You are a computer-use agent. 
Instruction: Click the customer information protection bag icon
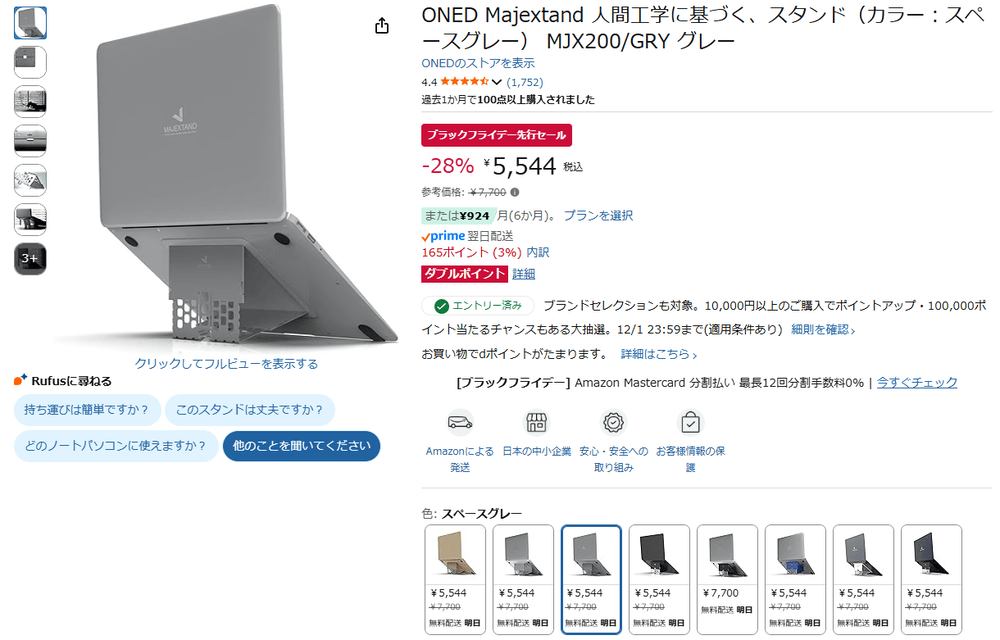pos(690,422)
